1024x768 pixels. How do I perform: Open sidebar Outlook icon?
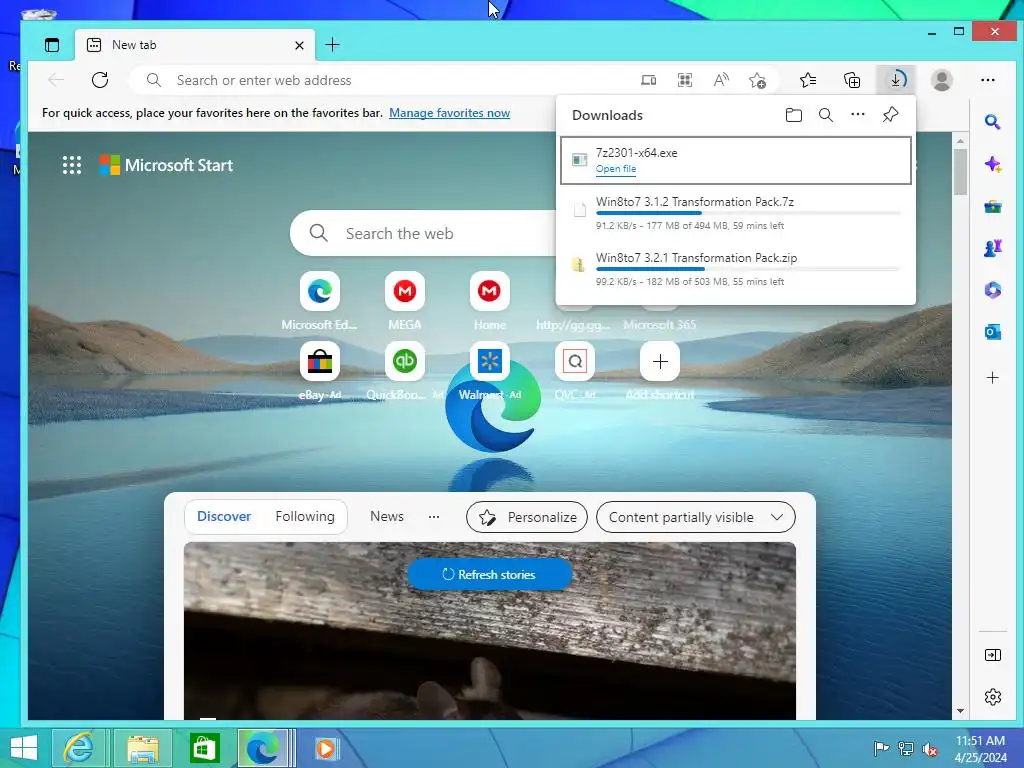tap(993, 332)
